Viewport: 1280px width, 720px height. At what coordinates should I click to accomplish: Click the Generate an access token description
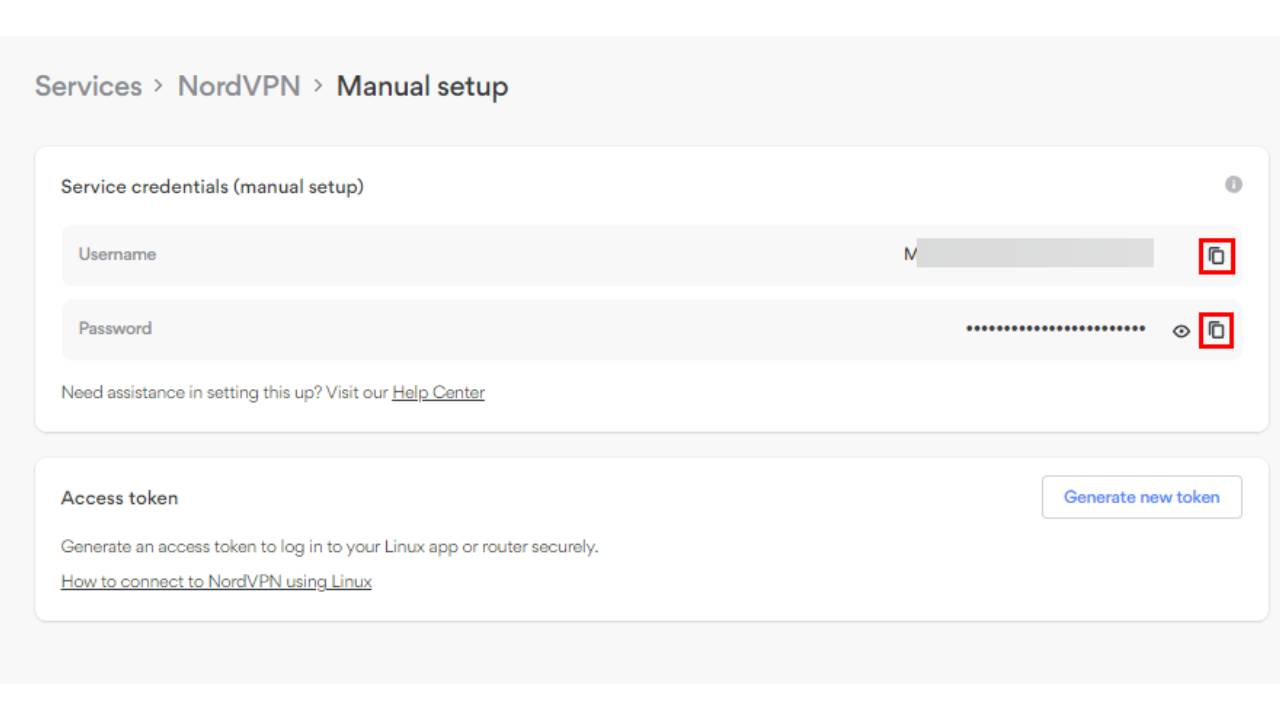point(329,547)
